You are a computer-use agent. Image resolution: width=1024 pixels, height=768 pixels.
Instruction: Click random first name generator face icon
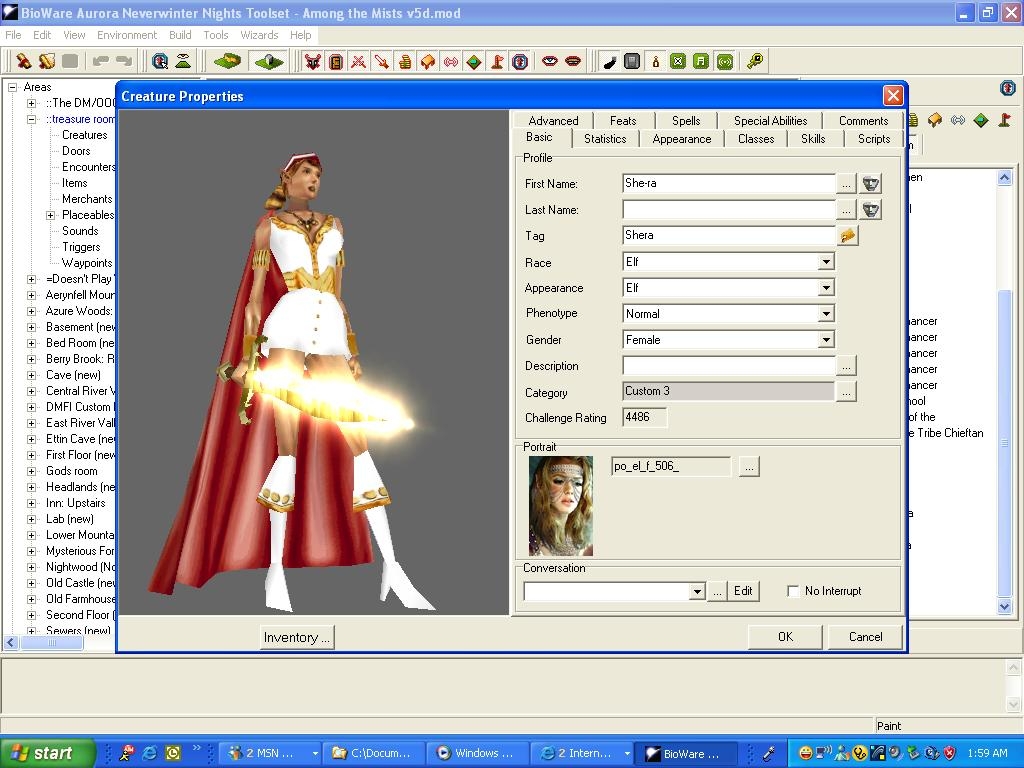tap(871, 184)
